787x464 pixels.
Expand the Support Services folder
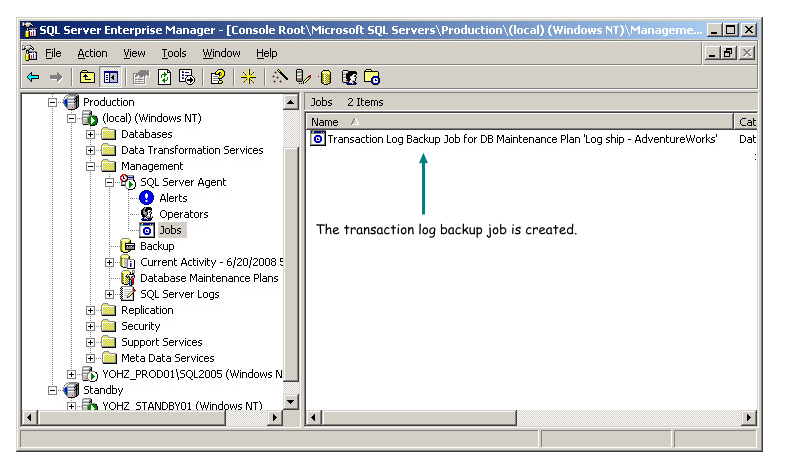click(x=90, y=343)
